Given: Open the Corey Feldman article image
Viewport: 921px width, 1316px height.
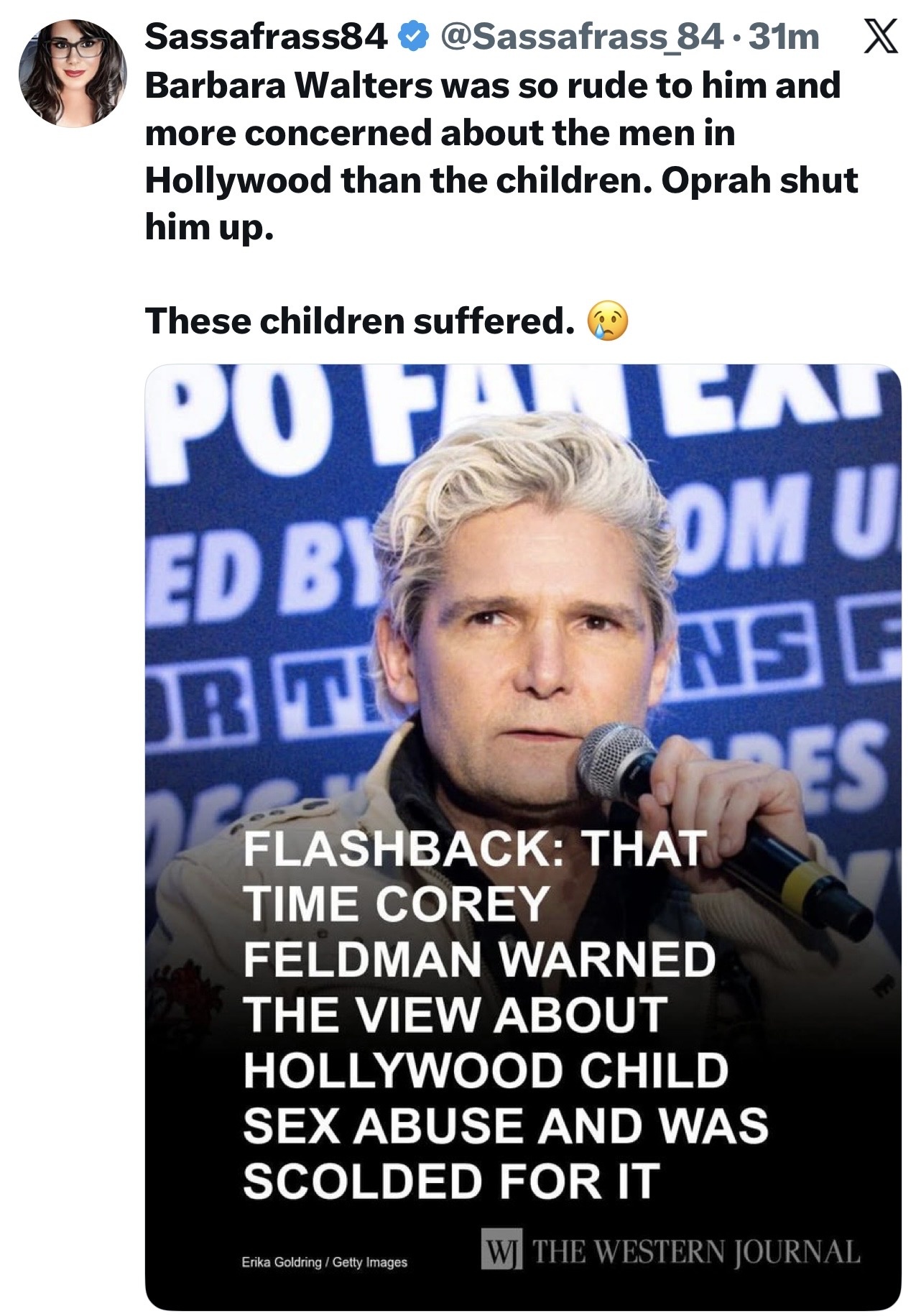Looking at the screenshot, I should pos(522,837).
